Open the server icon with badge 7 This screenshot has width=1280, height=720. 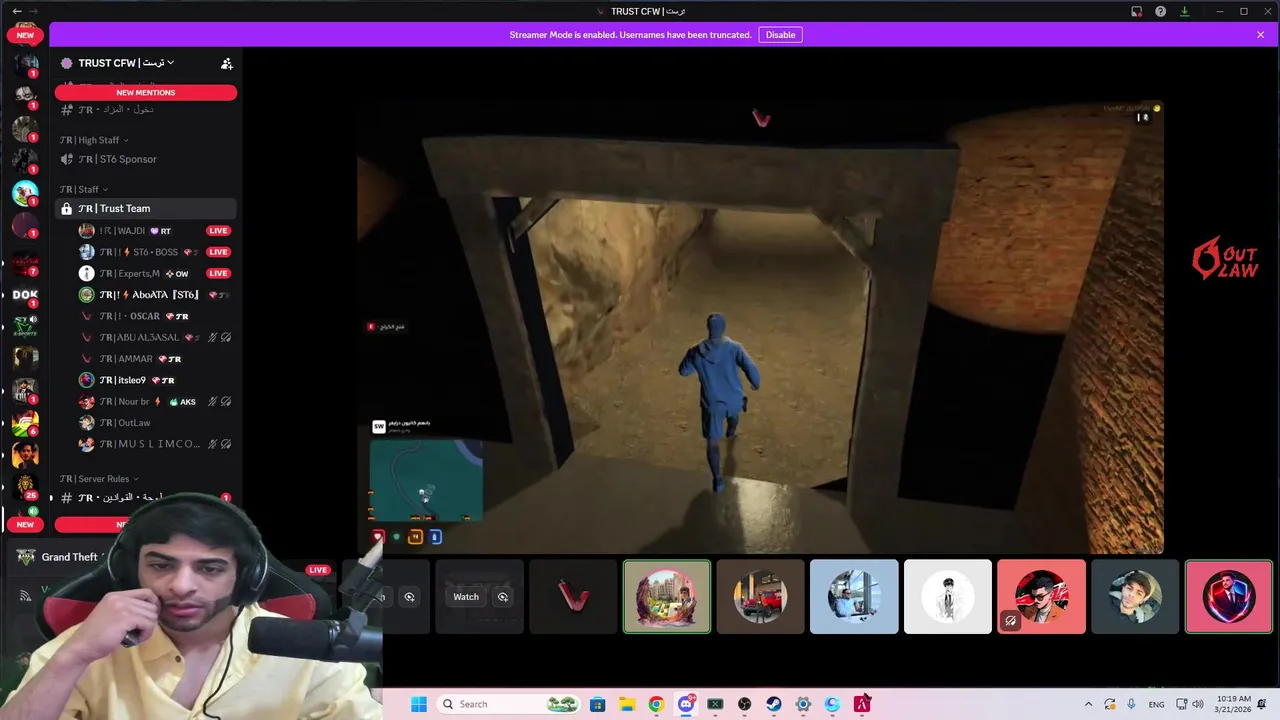point(25,262)
